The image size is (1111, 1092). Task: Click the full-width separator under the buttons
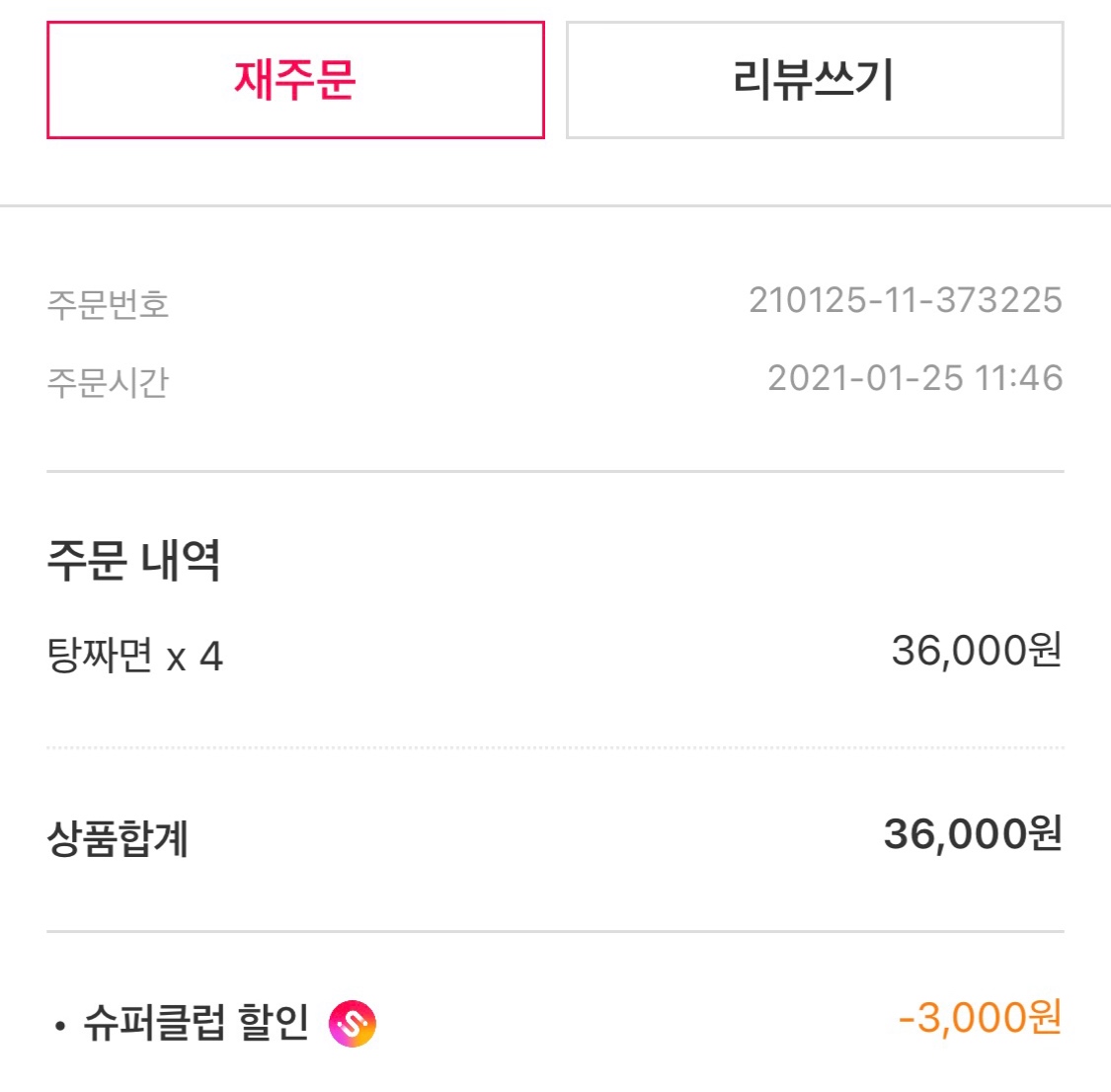tap(555, 206)
